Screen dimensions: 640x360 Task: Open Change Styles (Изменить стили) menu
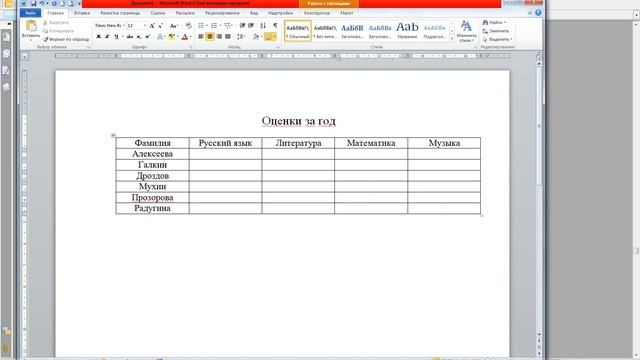point(466,31)
